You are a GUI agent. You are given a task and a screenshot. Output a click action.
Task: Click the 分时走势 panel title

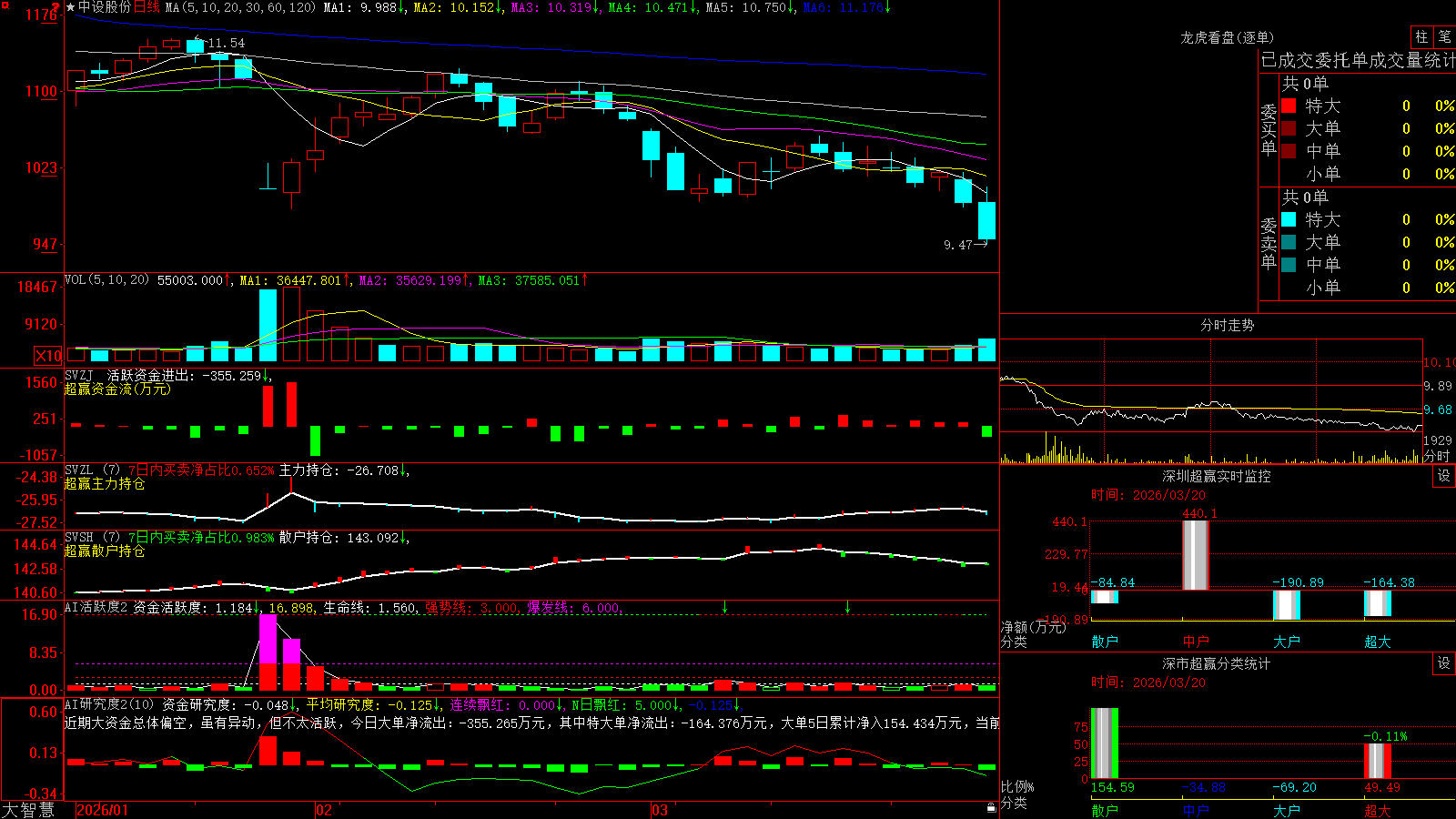(1227, 325)
